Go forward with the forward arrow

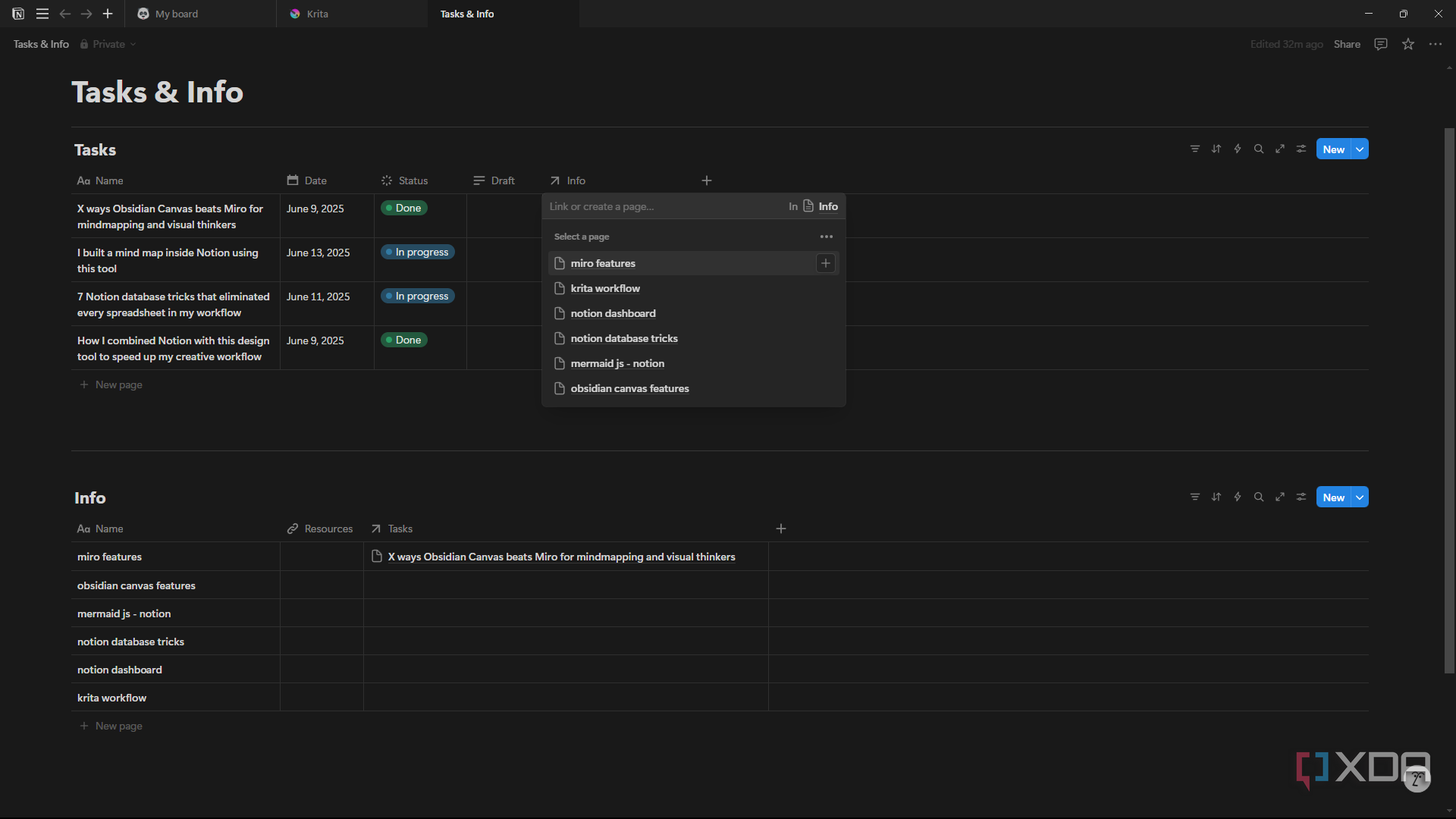(86, 14)
